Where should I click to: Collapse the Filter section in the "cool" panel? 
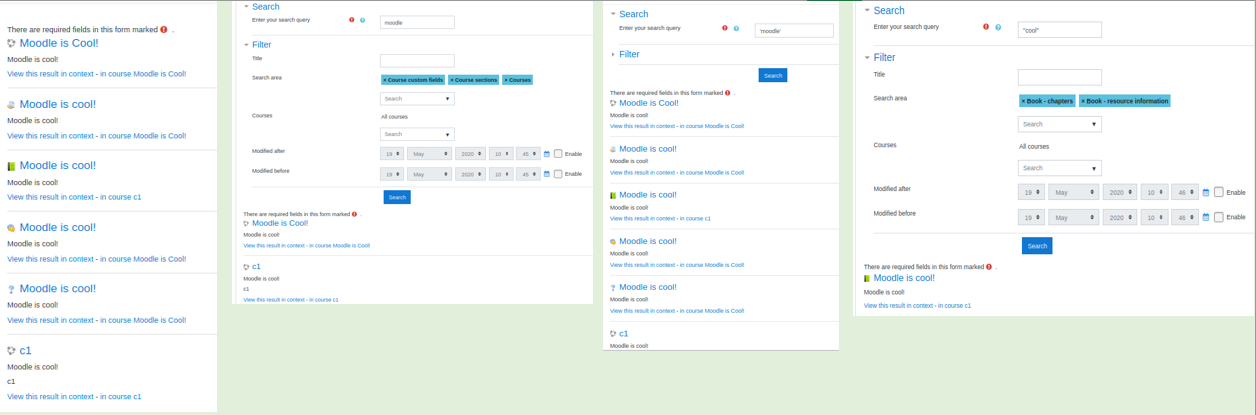(867, 57)
